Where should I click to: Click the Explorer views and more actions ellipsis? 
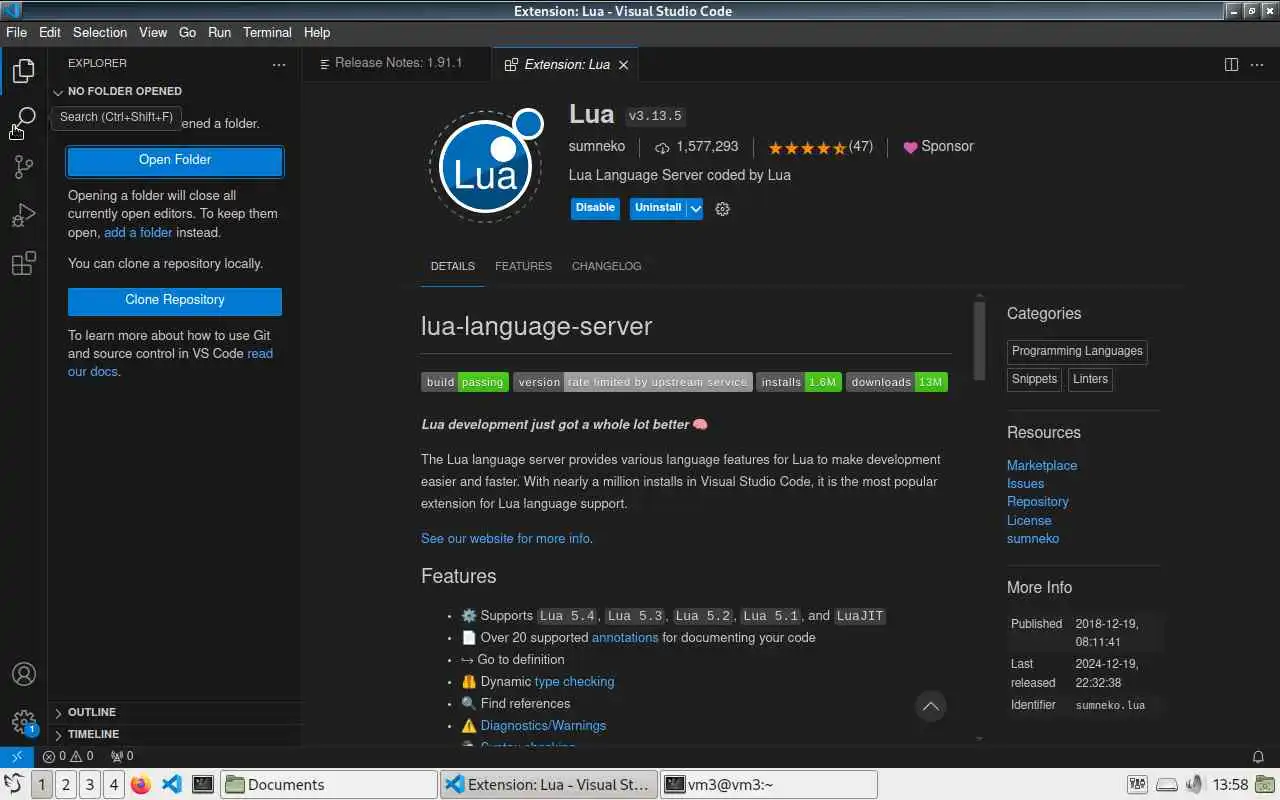click(279, 64)
